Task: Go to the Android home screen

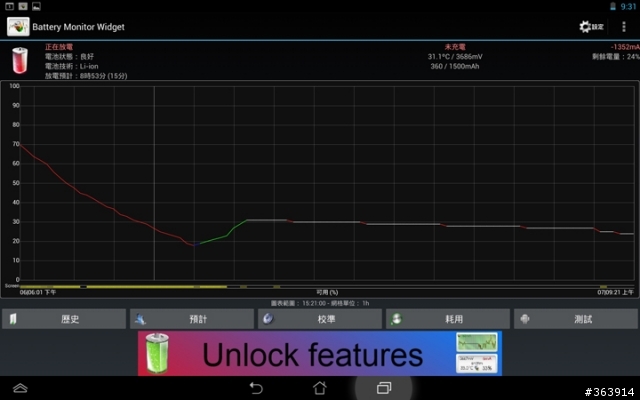Action: click(x=320, y=388)
